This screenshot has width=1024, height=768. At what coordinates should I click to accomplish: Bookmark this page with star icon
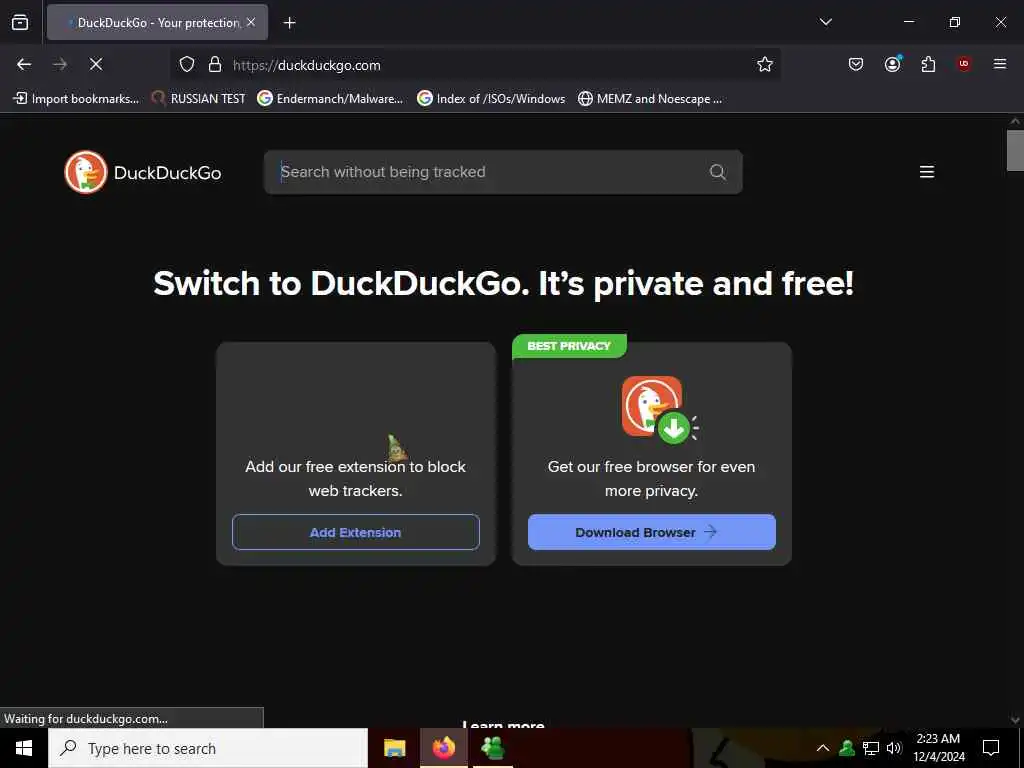point(765,64)
